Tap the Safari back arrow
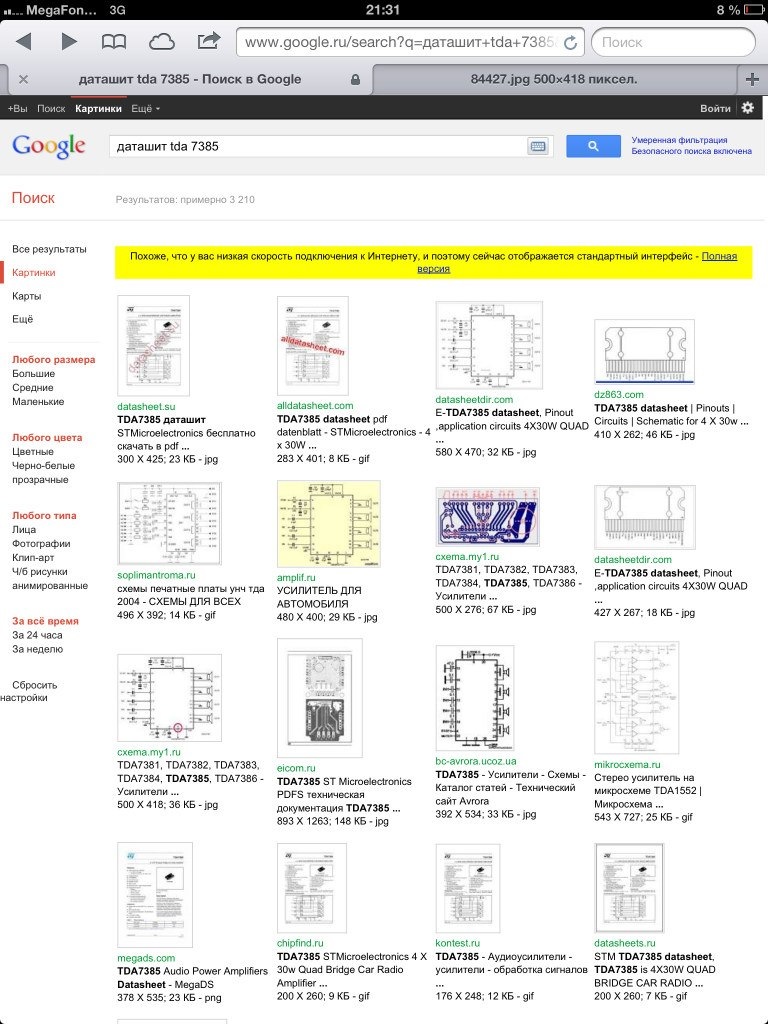This screenshot has height=1024, width=768. pyautogui.click(x=24, y=42)
